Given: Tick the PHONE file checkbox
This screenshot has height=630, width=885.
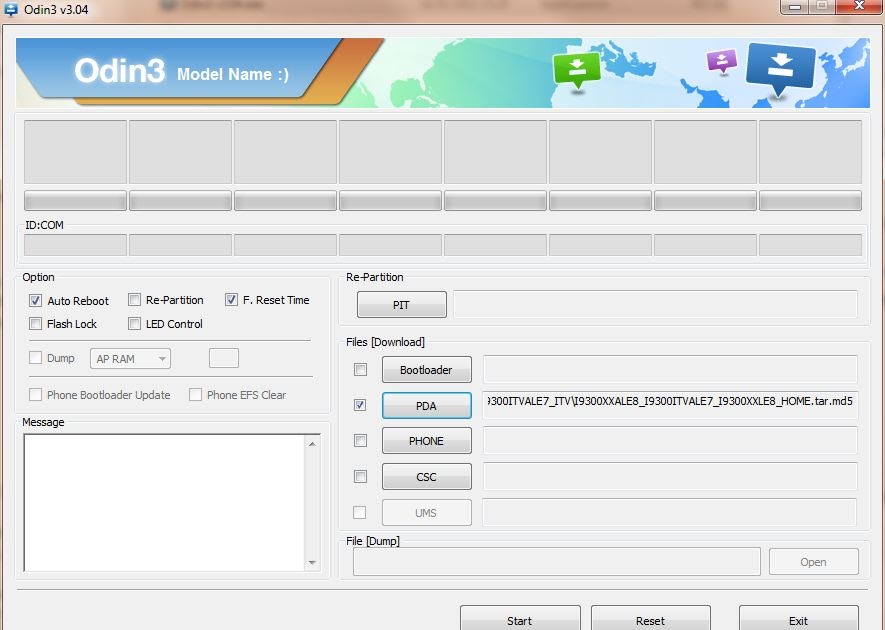Looking at the screenshot, I should [360, 440].
